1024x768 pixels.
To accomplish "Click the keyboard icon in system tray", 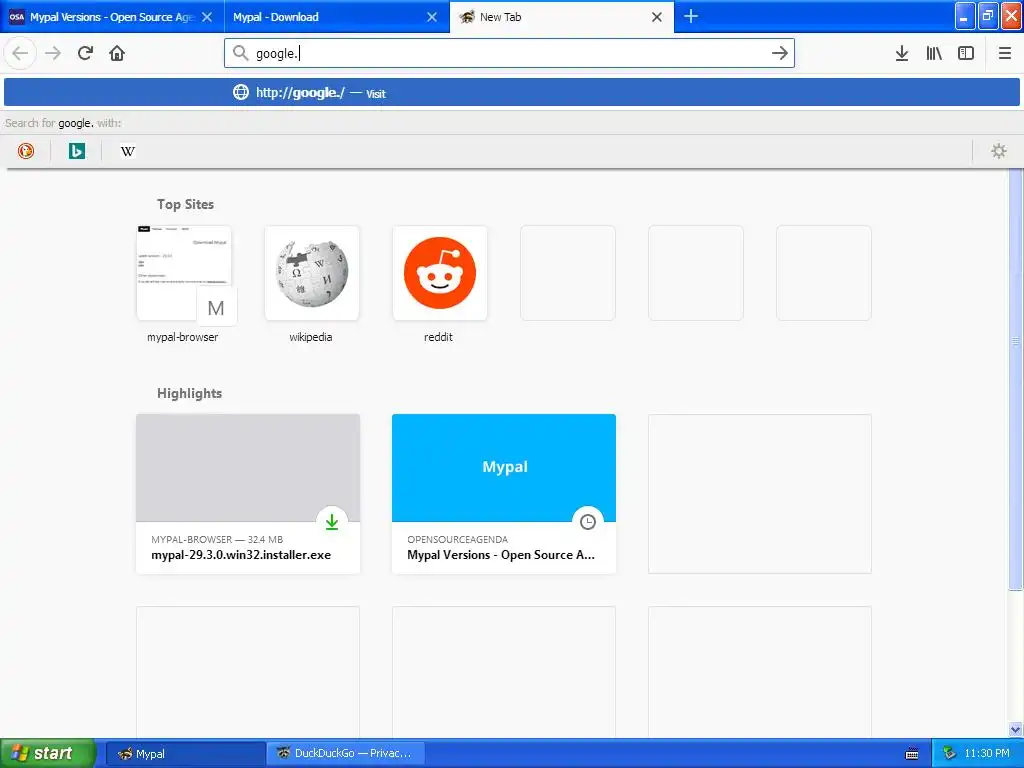I will click(912, 754).
